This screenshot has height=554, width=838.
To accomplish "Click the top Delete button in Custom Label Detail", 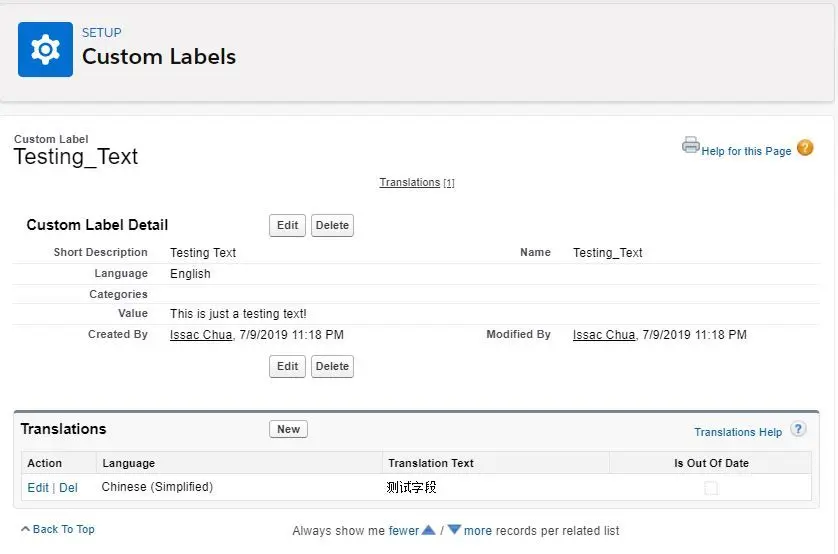I will pyautogui.click(x=332, y=225).
